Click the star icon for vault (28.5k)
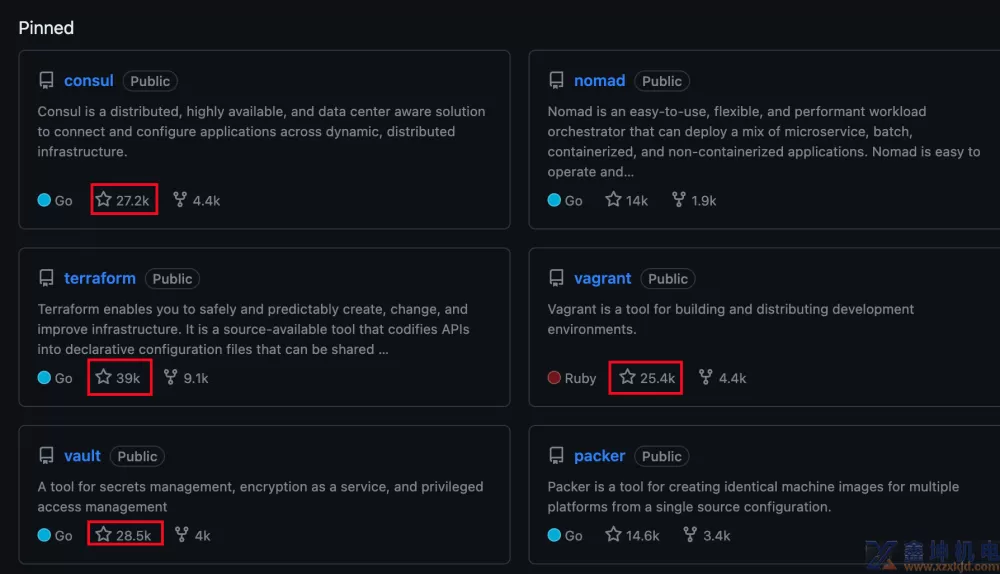Viewport: 1000px width, 574px height. coord(103,534)
